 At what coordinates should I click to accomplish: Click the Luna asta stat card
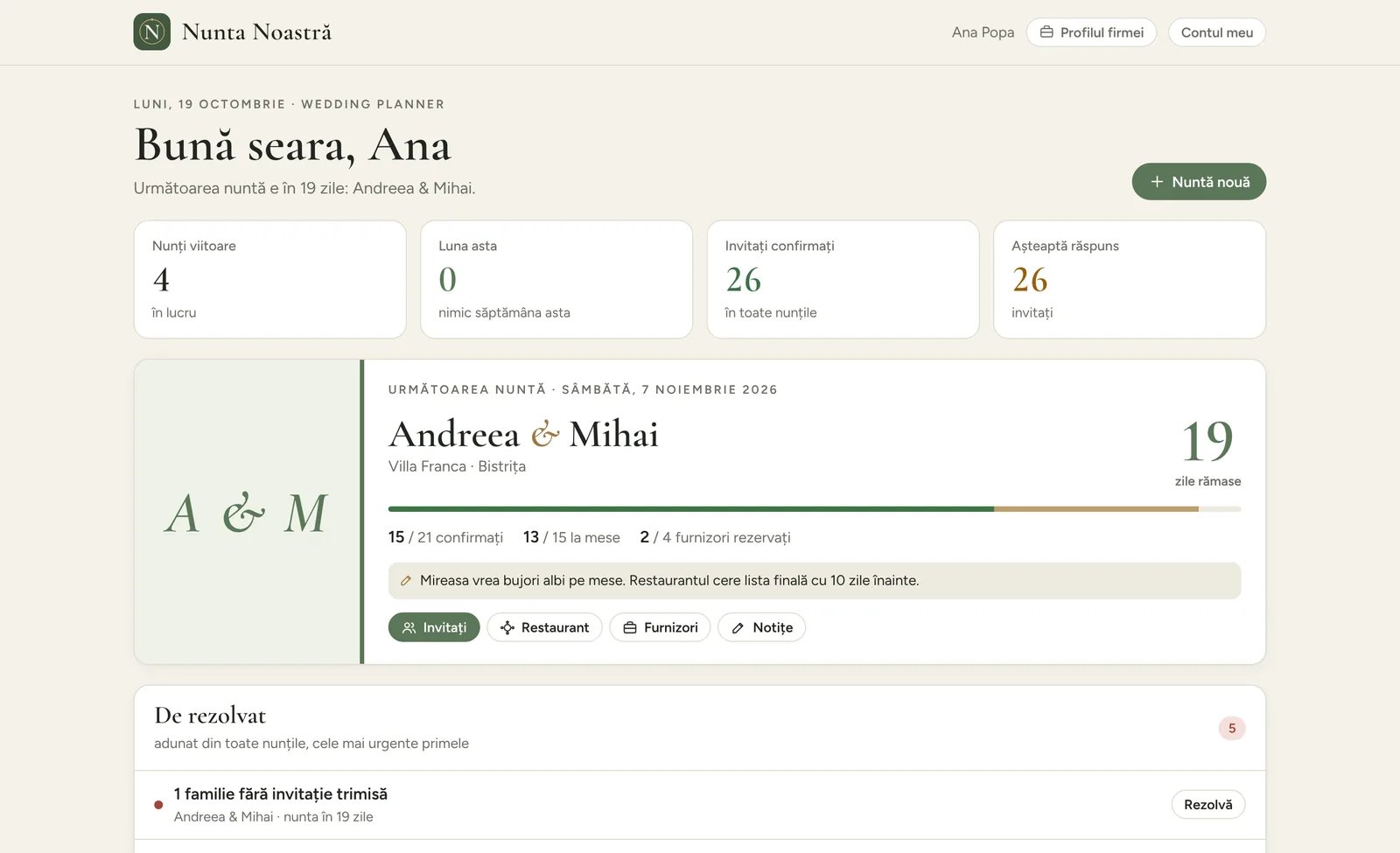pyautogui.click(x=556, y=279)
